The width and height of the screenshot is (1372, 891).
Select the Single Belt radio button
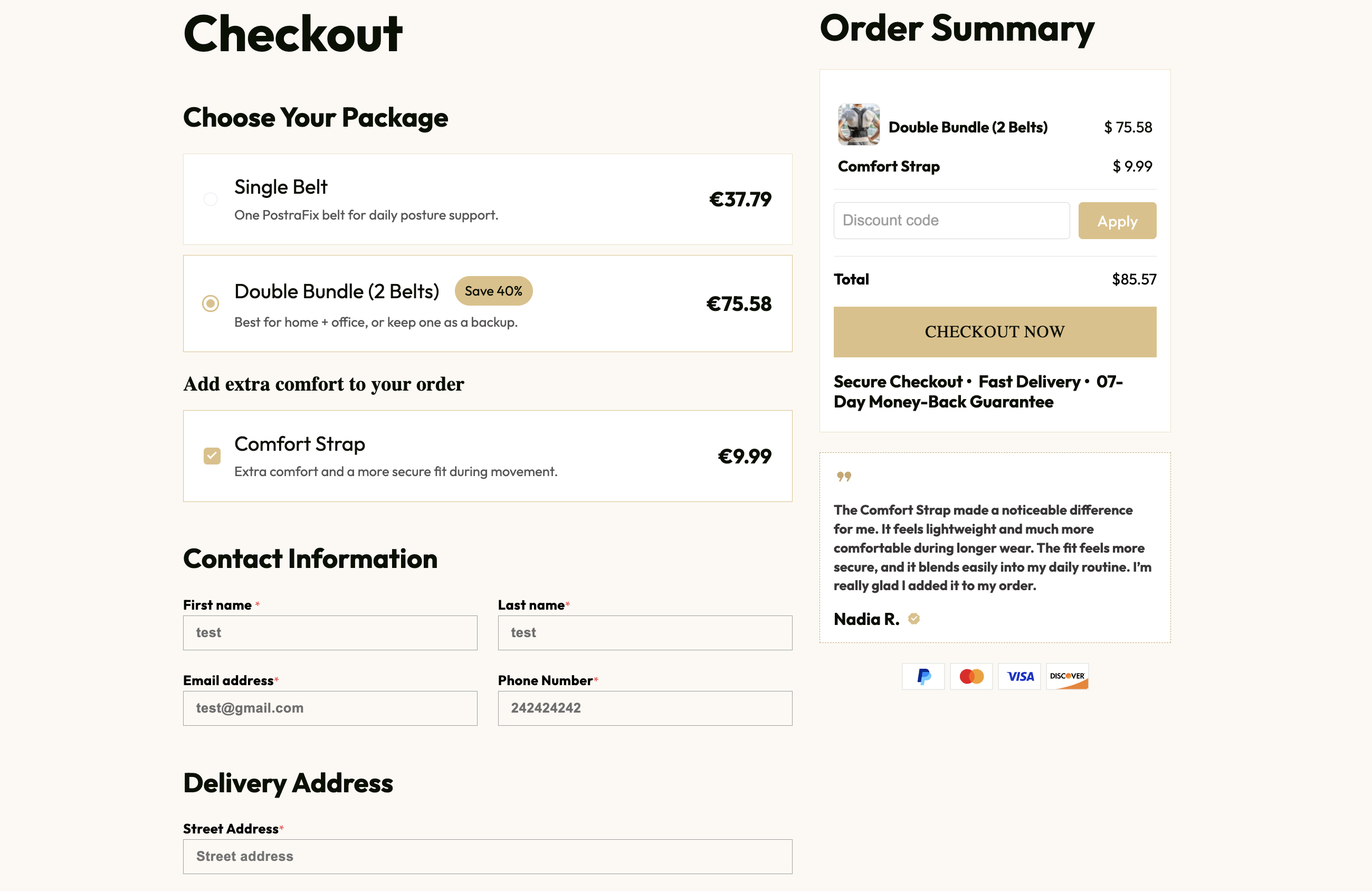point(211,200)
